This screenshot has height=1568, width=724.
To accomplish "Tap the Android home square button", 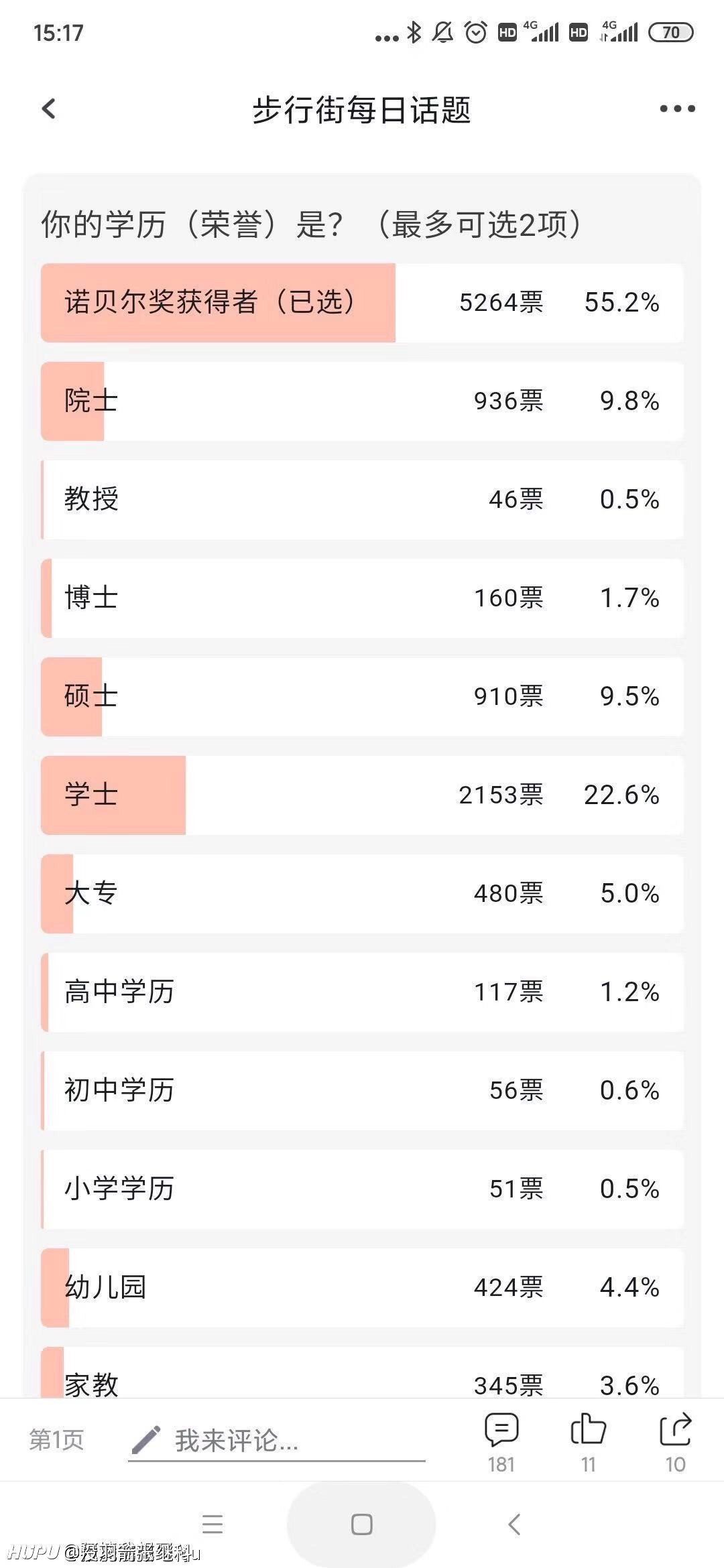I will tap(362, 1524).
